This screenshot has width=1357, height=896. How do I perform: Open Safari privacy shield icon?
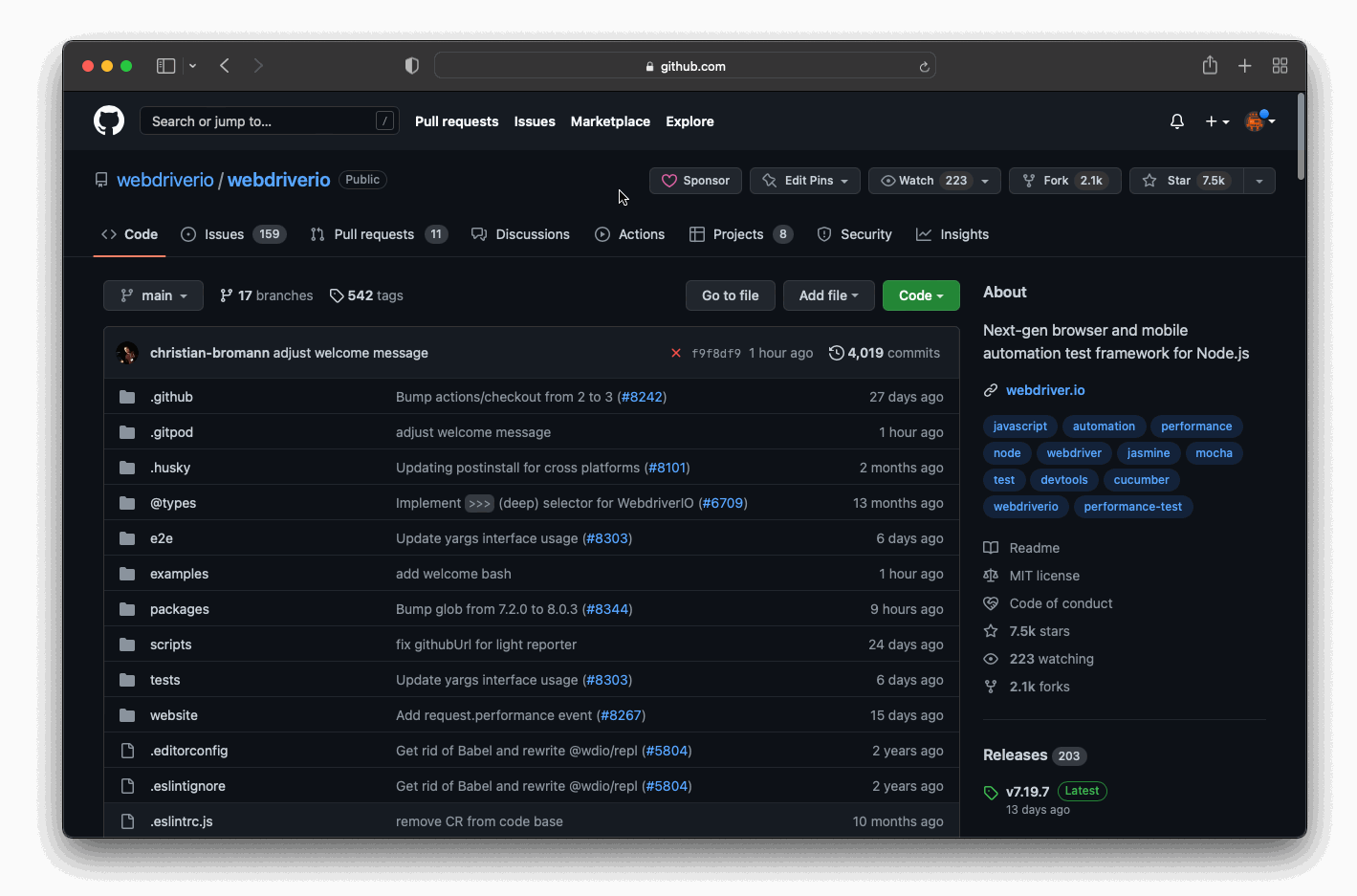coord(412,66)
